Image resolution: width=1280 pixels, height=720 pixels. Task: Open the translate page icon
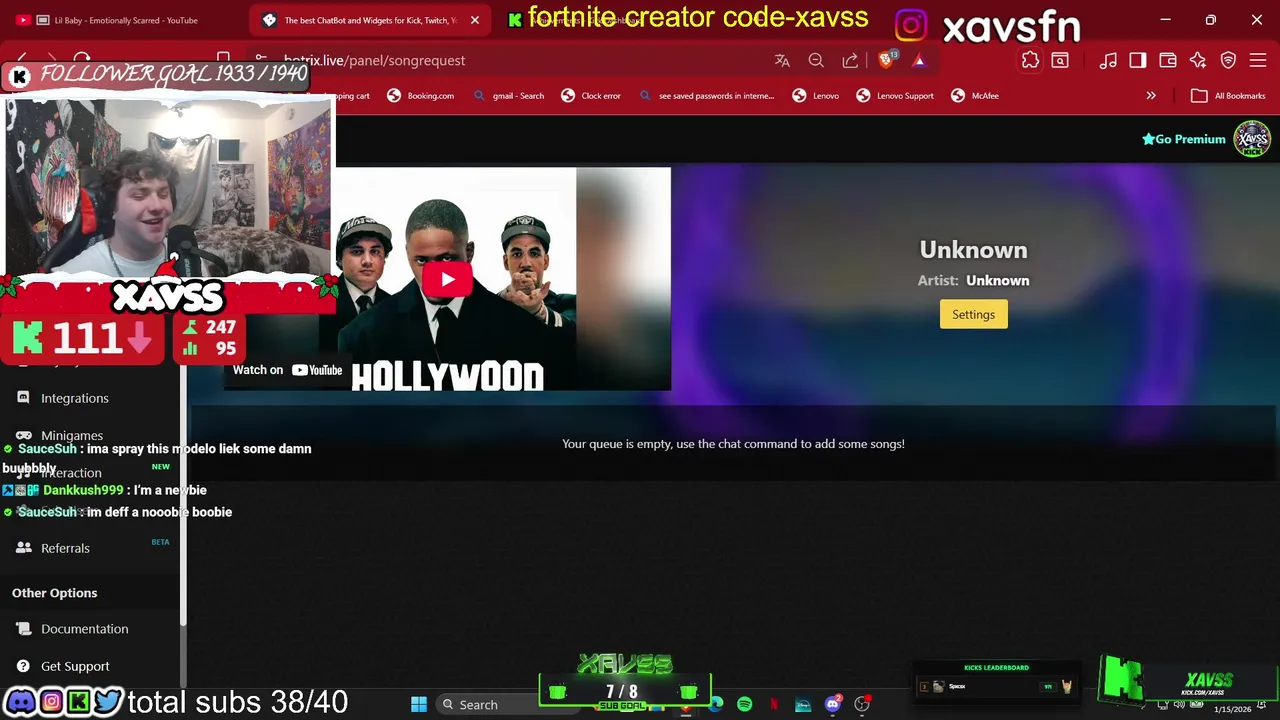[x=782, y=60]
